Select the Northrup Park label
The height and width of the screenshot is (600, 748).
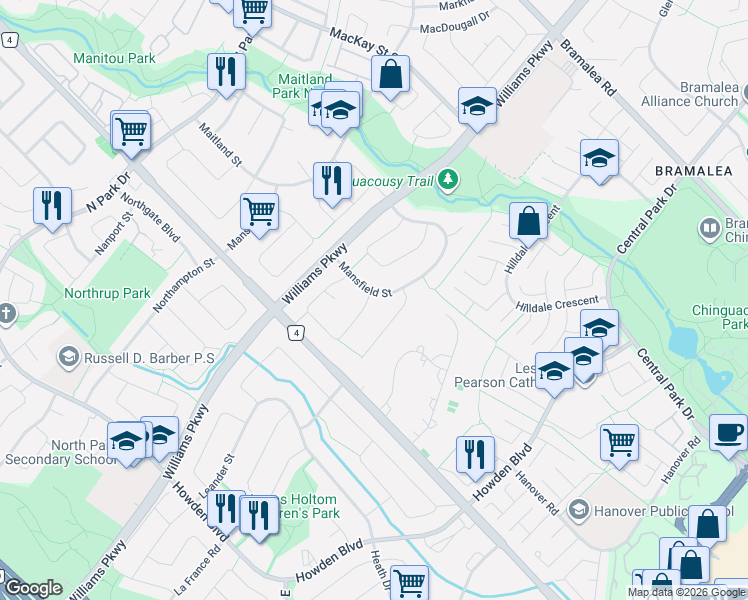(107, 293)
